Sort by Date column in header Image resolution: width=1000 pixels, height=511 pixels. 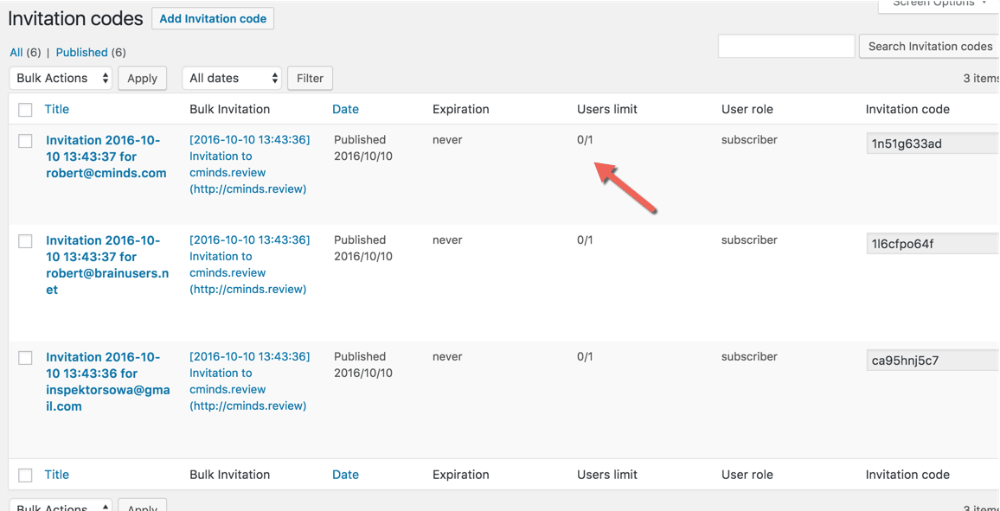[x=345, y=109]
